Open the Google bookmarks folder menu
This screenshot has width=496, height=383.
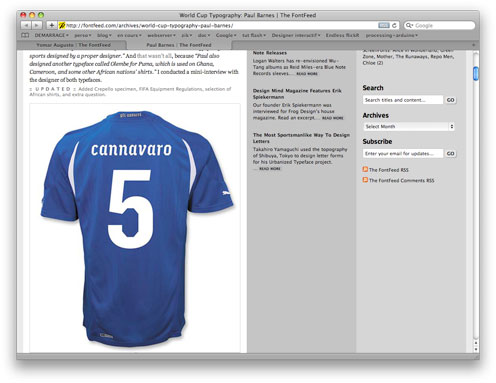[226, 35]
